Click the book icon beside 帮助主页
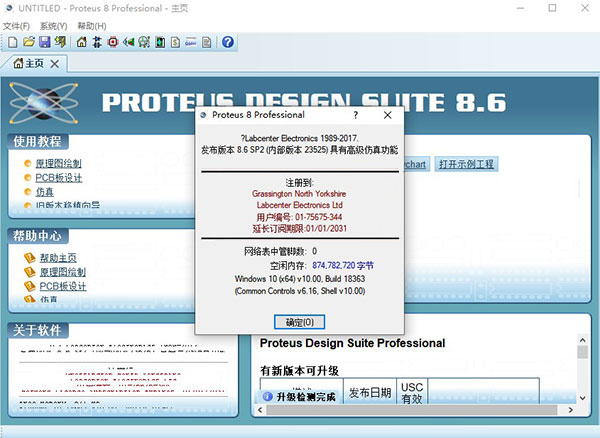 [x=29, y=258]
